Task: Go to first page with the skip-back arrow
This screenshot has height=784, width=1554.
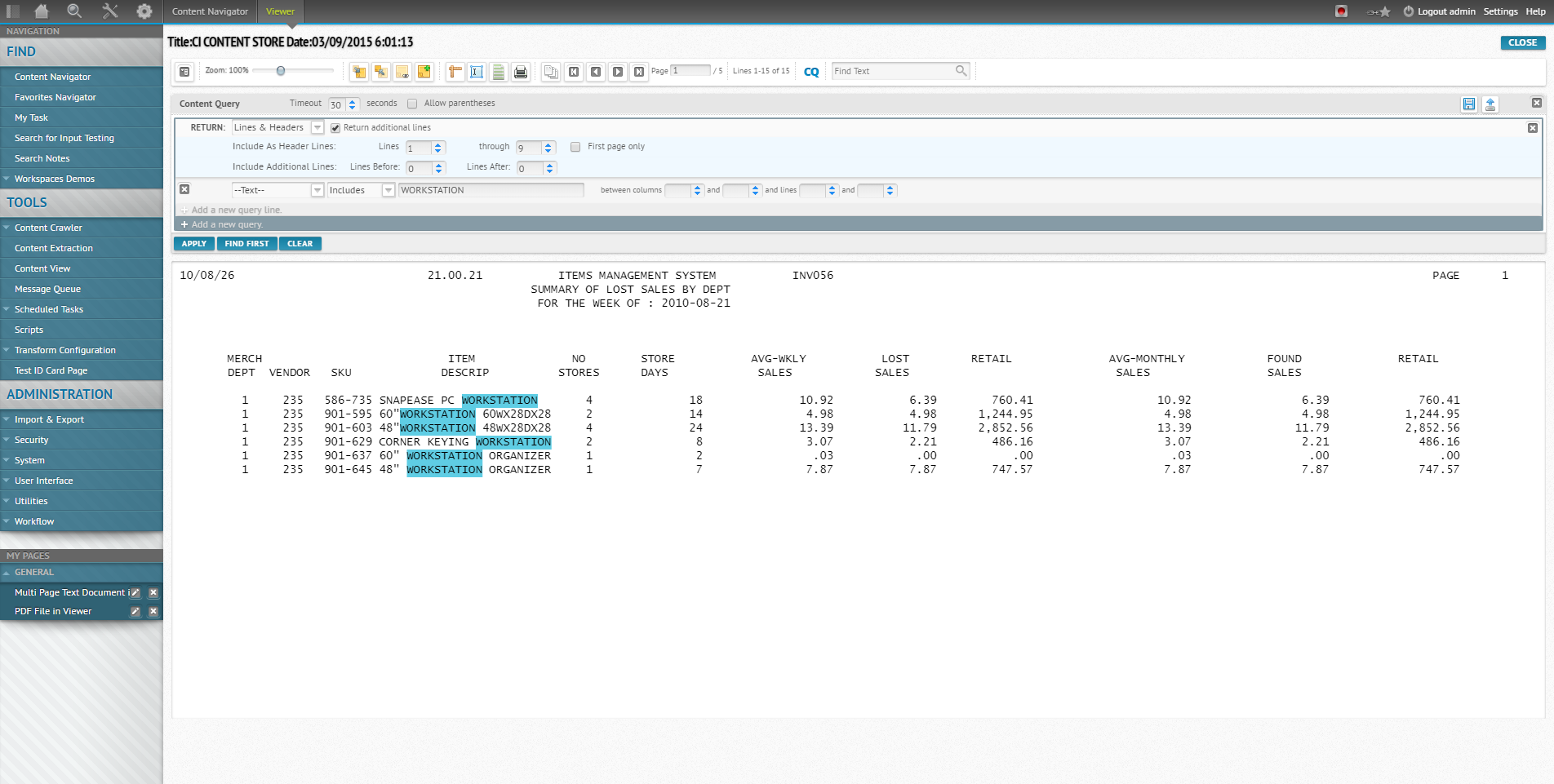Action: point(574,72)
